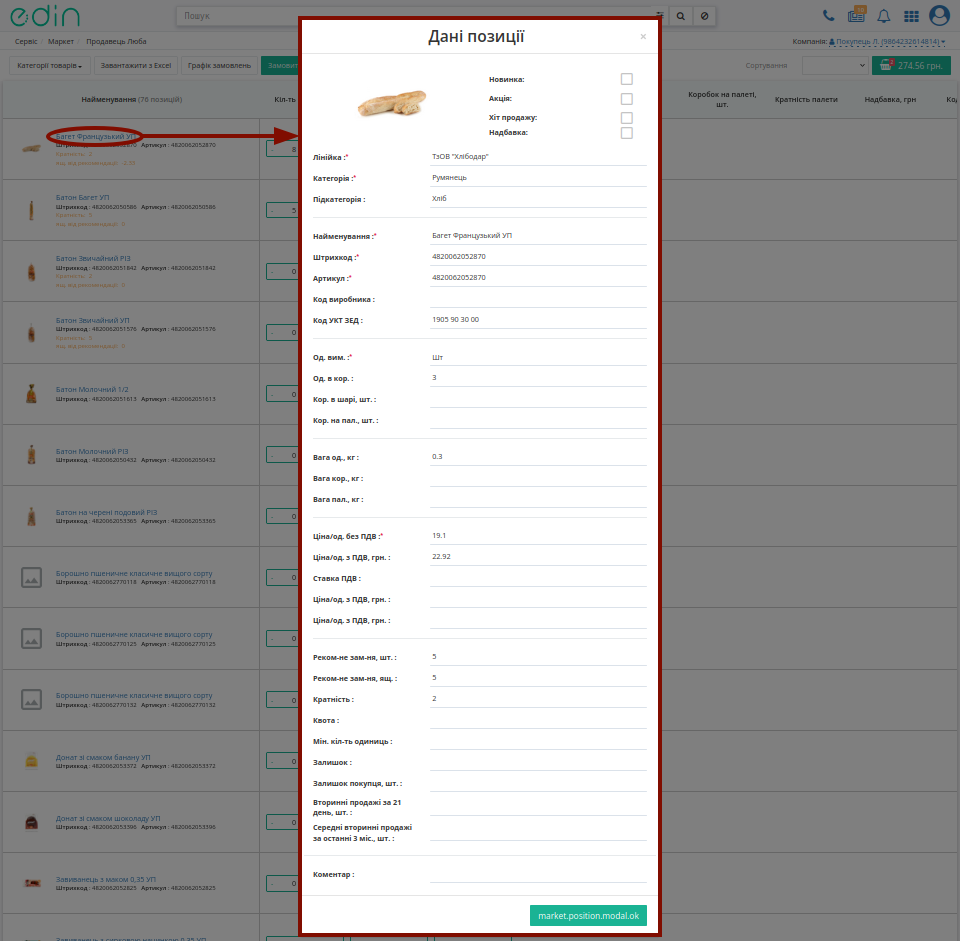This screenshot has height=941, width=960.
Task: Click the clear search icon
Action: click(x=704, y=16)
